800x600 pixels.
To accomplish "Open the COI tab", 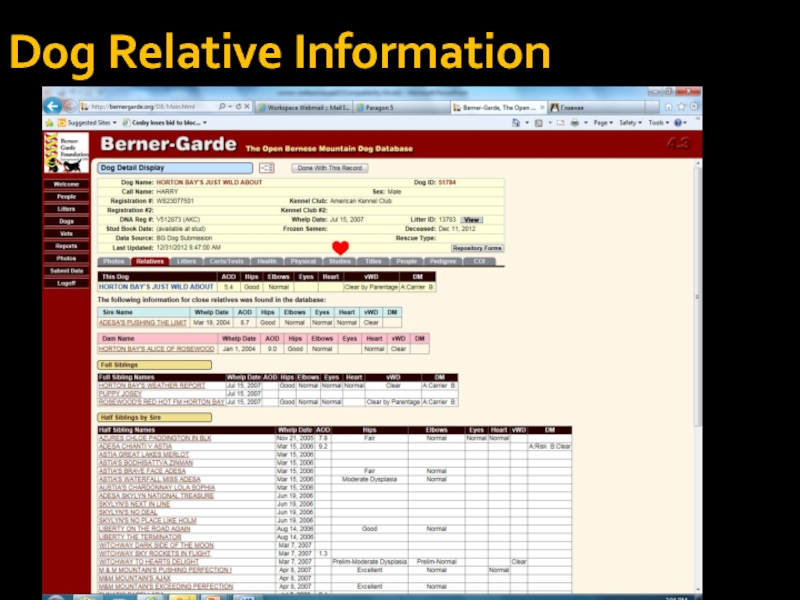I will [x=479, y=261].
